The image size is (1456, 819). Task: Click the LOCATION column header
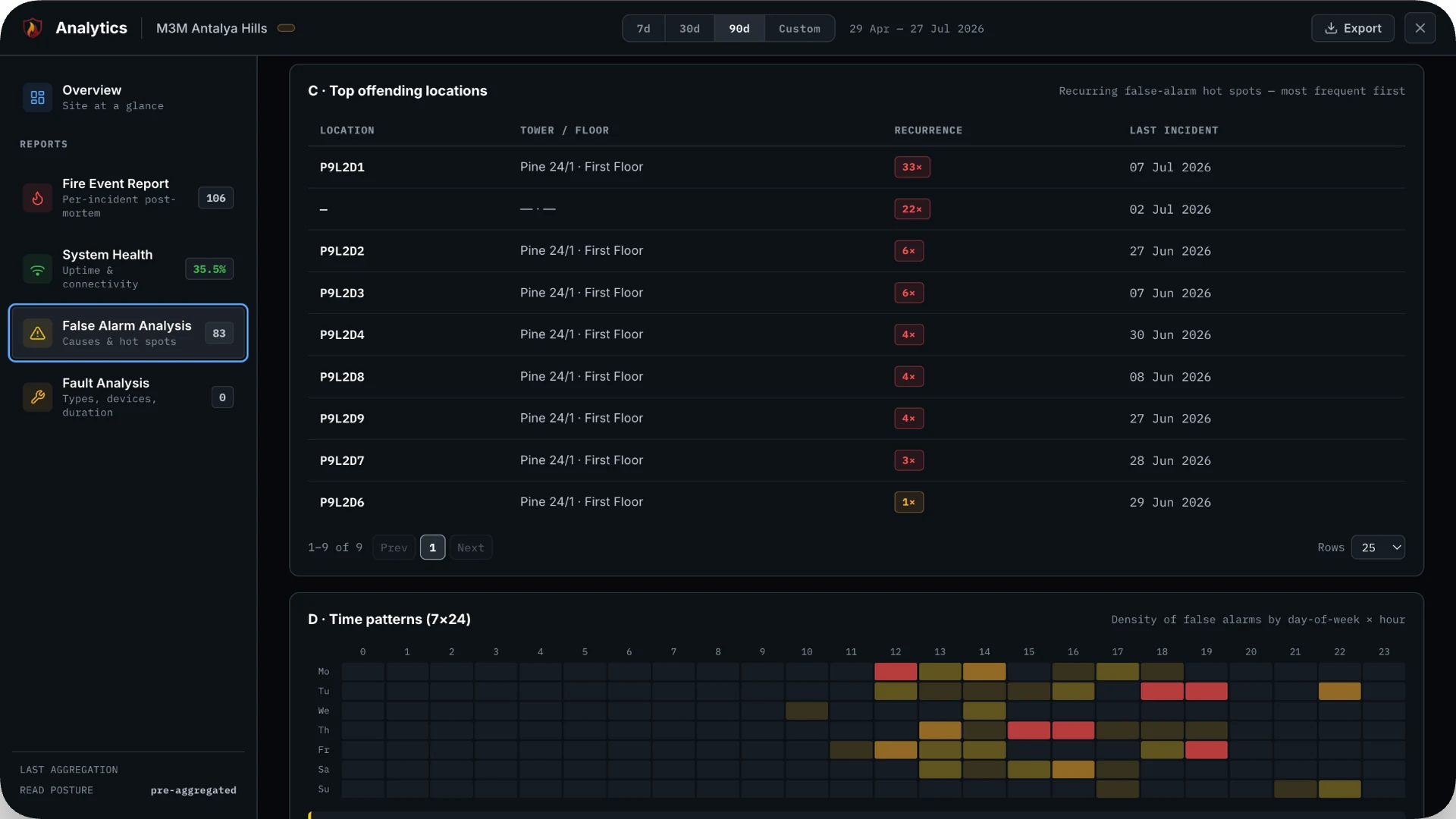(347, 130)
